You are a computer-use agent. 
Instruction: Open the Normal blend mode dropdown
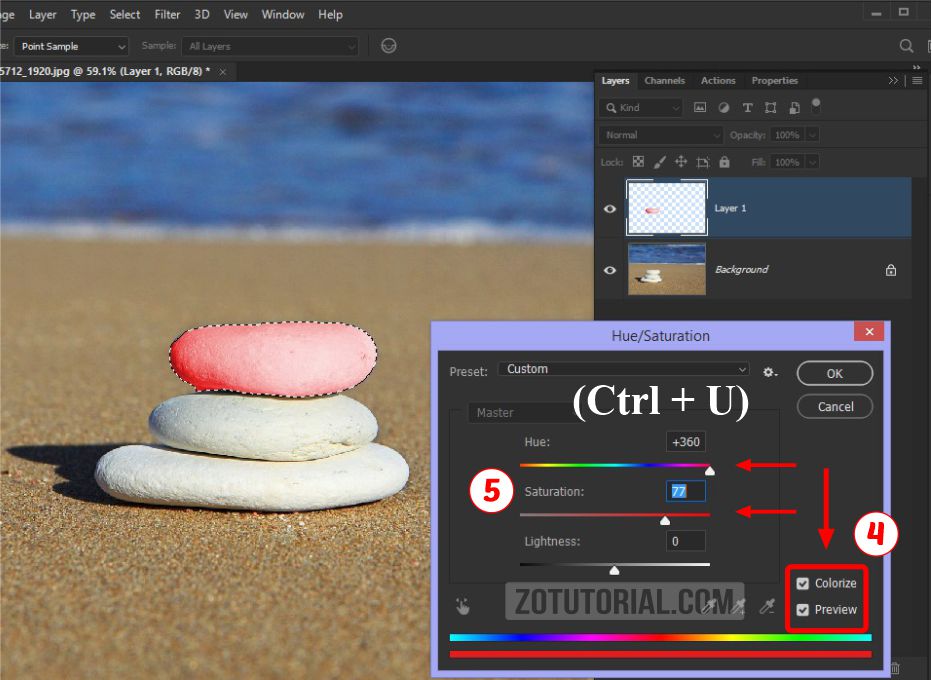660,135
